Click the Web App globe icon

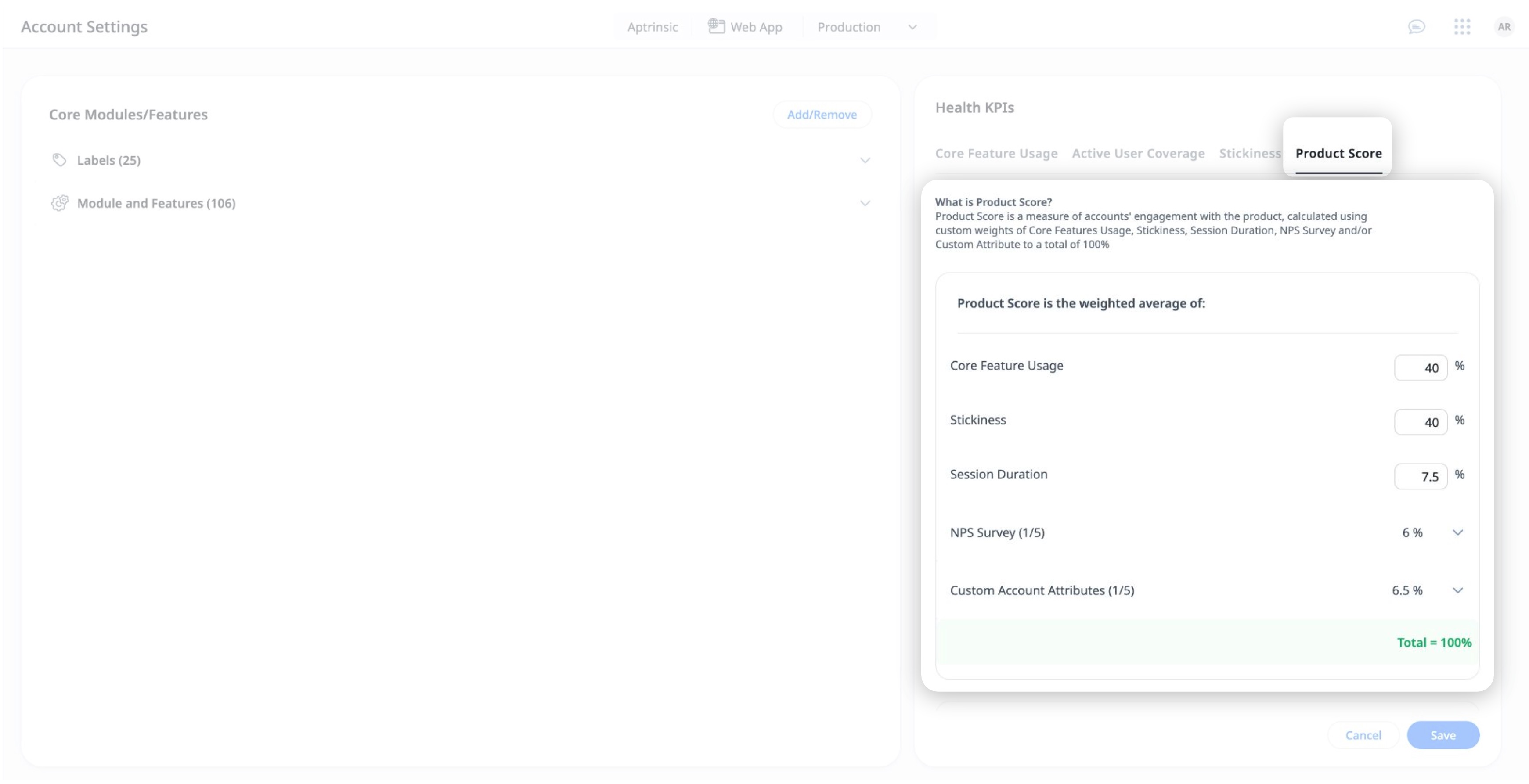point(716,25)
